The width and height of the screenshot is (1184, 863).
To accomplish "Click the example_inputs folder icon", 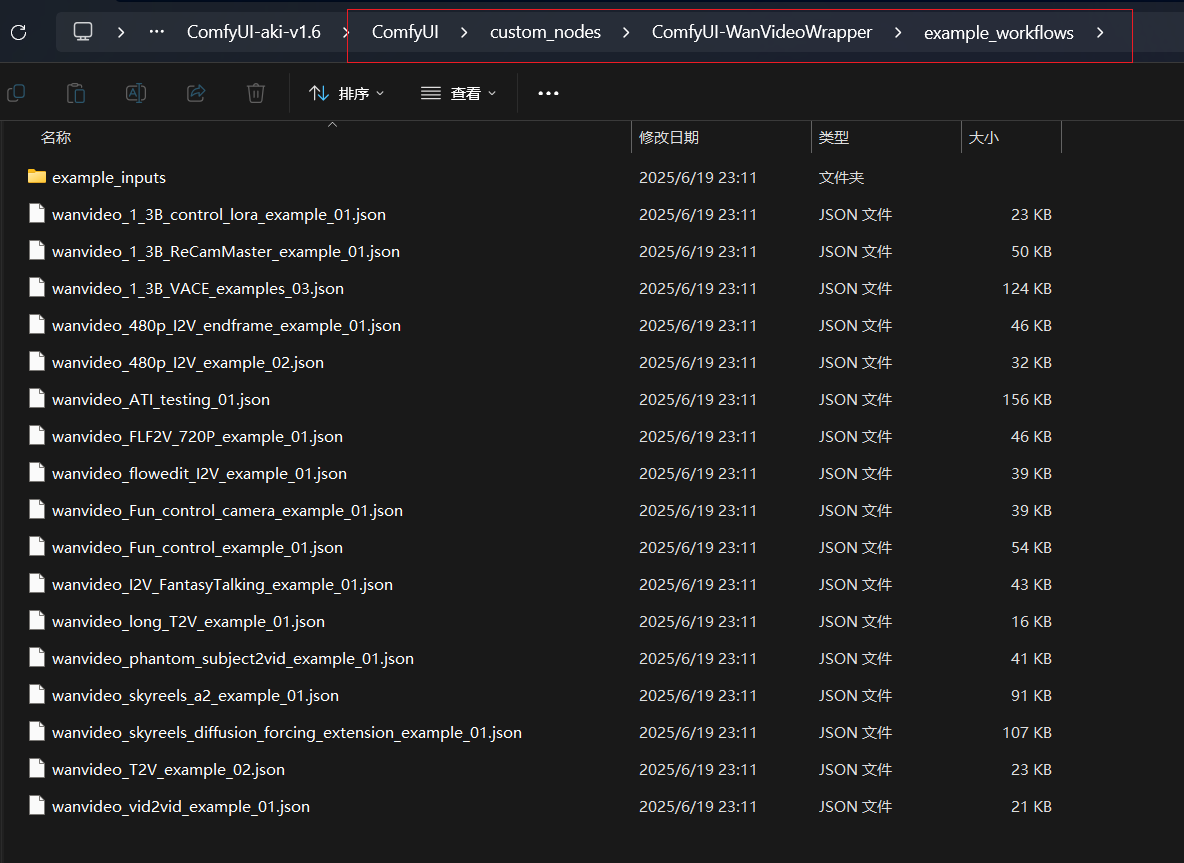I will (x=36, y=177).
